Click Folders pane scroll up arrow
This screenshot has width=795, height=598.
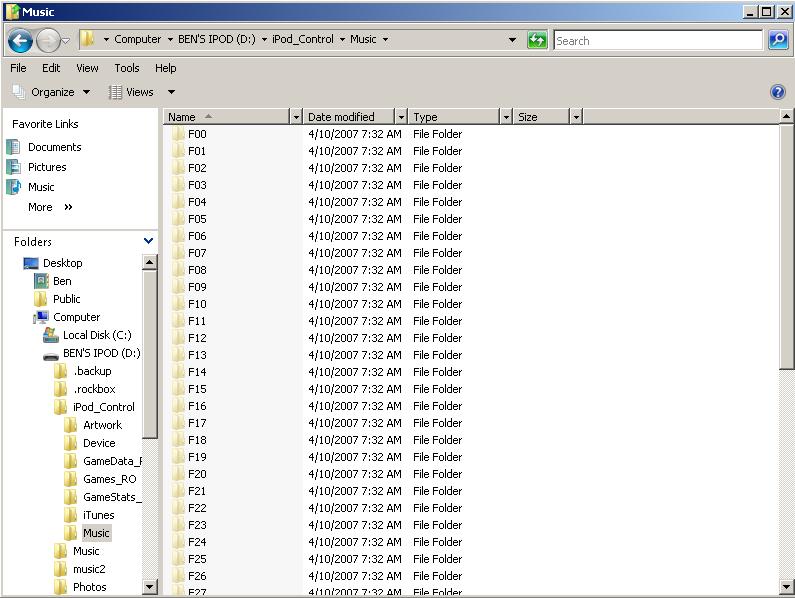coord(150,262)
